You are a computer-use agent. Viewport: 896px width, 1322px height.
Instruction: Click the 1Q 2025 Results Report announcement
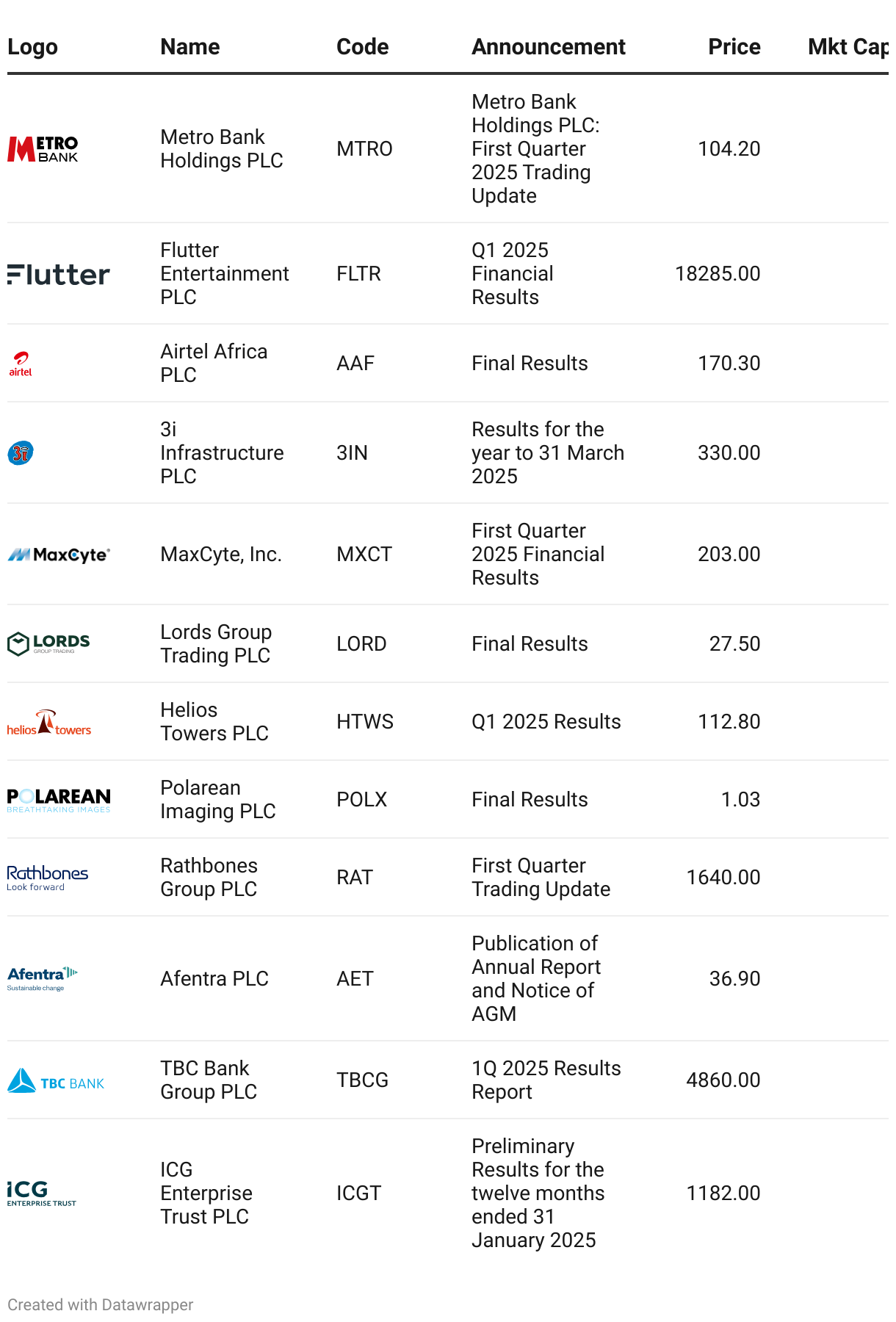click(x=546, y=1080)
